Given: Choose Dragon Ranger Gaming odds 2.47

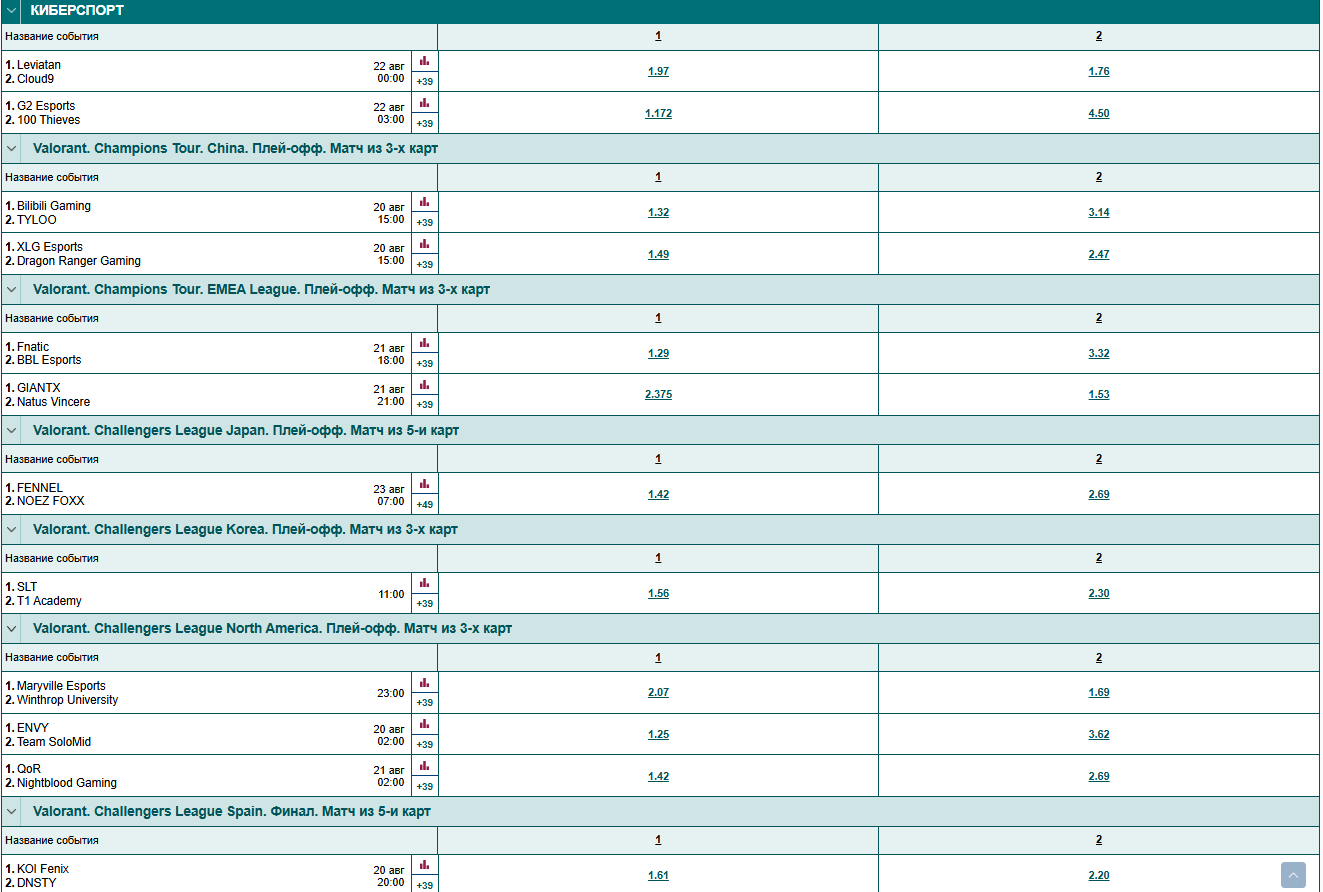Looking at the screenshot, I should (x=1099, y=255).
